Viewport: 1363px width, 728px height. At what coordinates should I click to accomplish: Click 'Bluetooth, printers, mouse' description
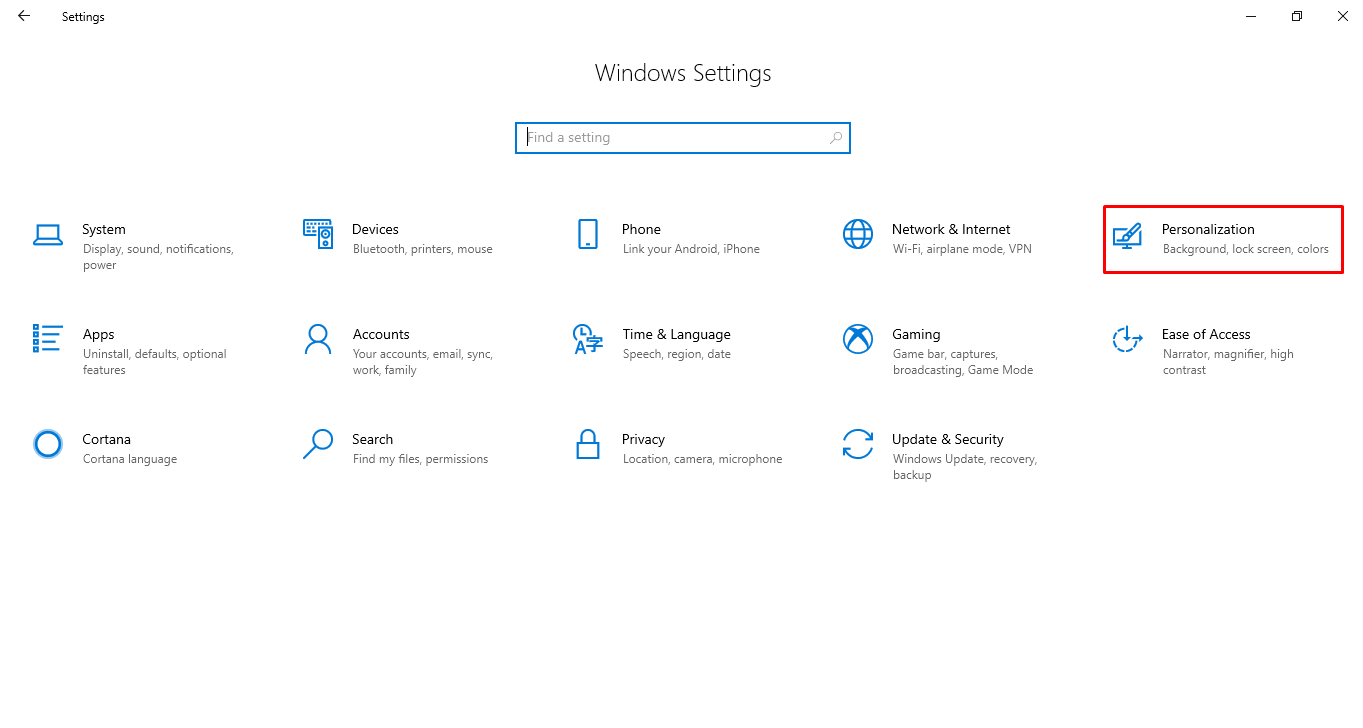(423, 249)
